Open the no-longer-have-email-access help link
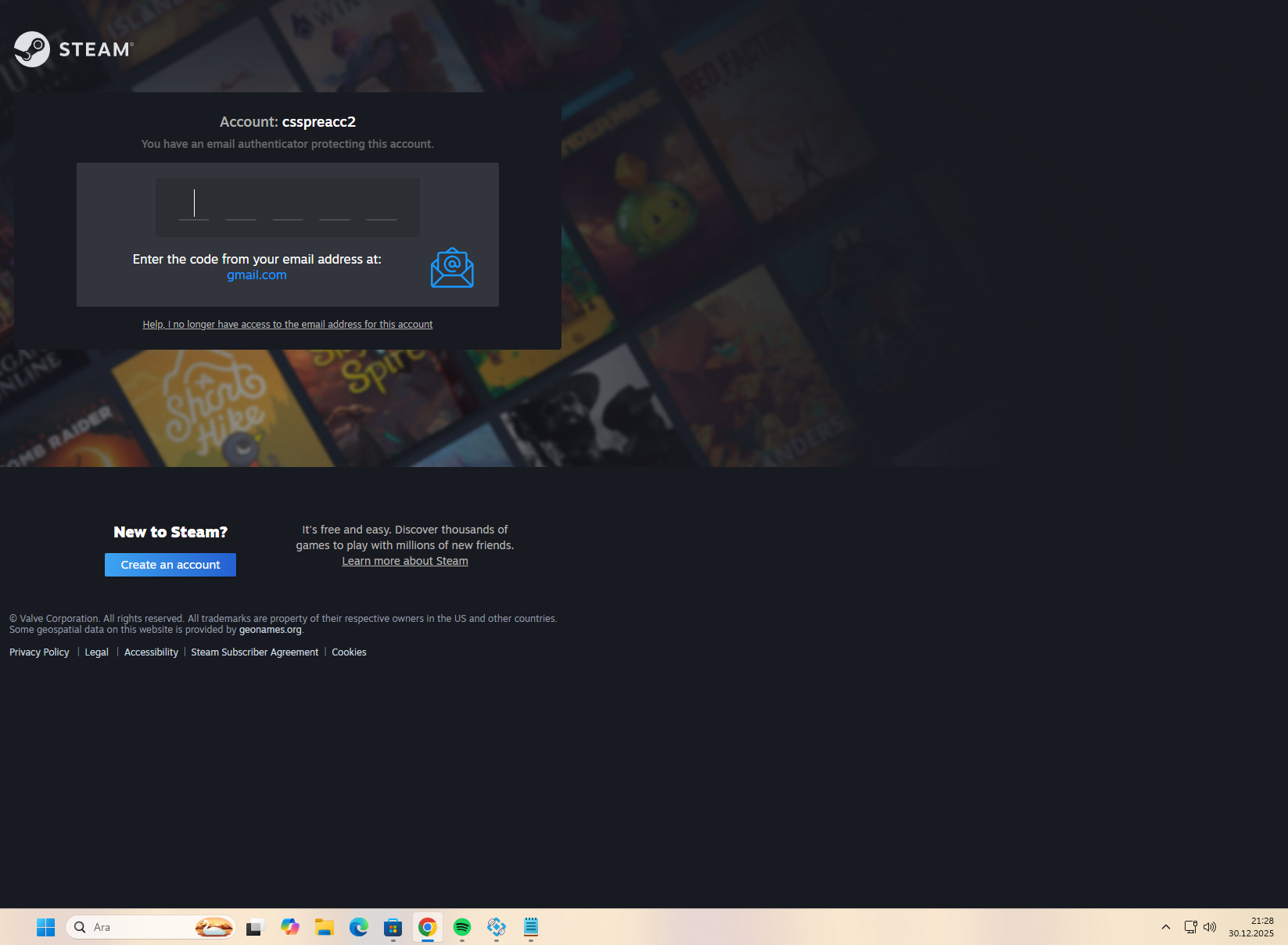Viewport: 1288px width, 945px height. tap(288, 325)
